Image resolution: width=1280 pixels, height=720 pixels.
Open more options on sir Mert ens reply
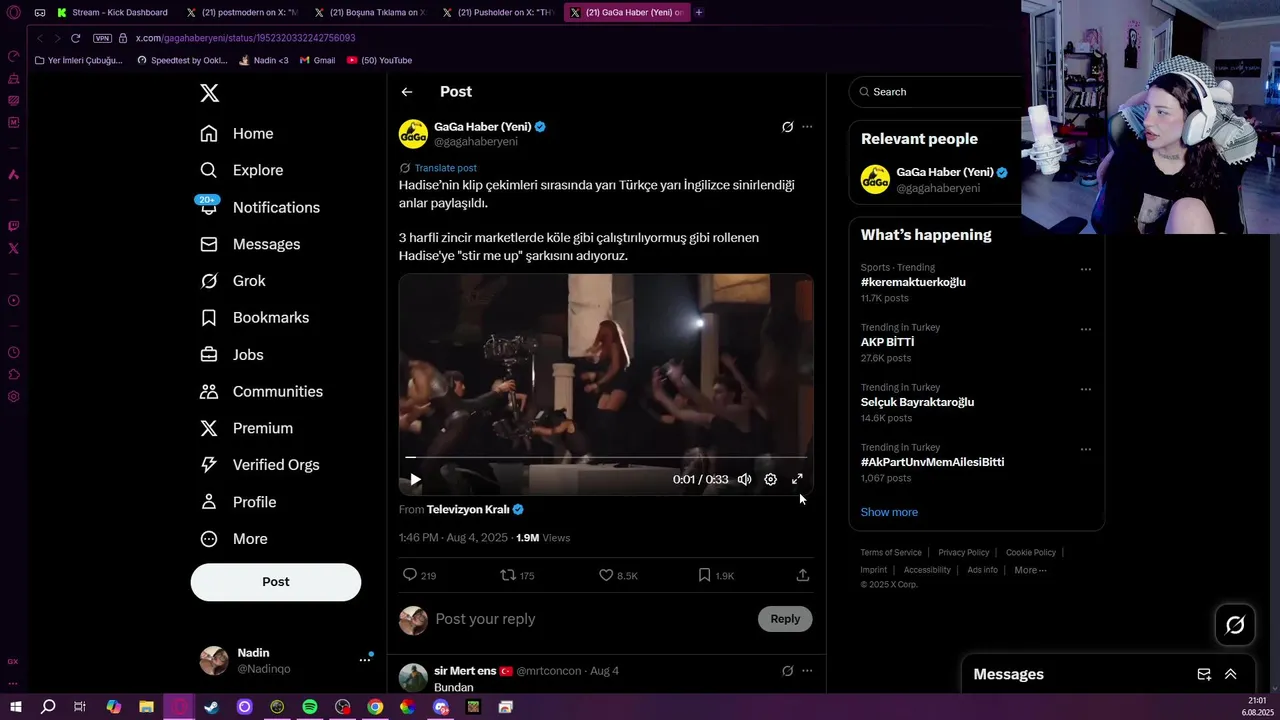coord(807,671)
